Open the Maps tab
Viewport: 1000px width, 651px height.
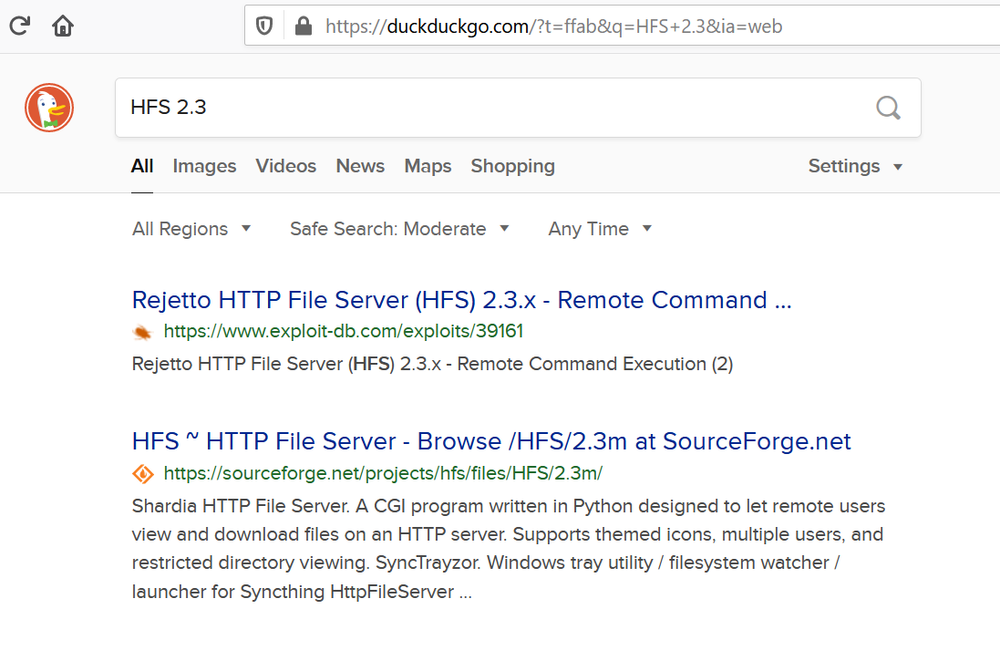tap(428, 166)
